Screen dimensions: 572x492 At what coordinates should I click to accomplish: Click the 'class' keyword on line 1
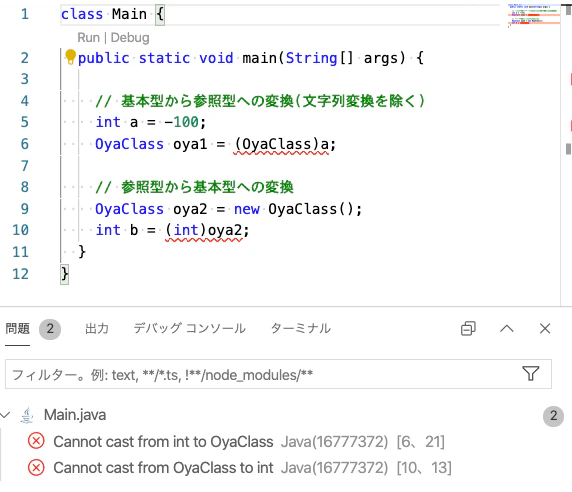click(82, 14)
